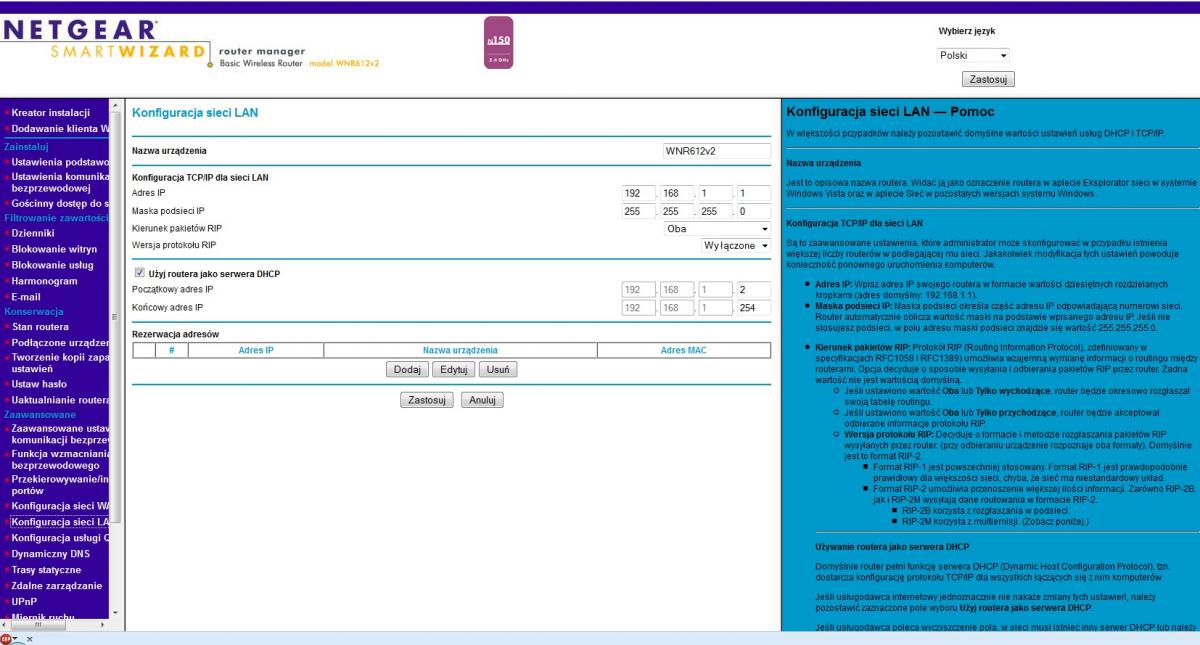Click the purple N150 2.4 GHz badge

tap(497, 44)
